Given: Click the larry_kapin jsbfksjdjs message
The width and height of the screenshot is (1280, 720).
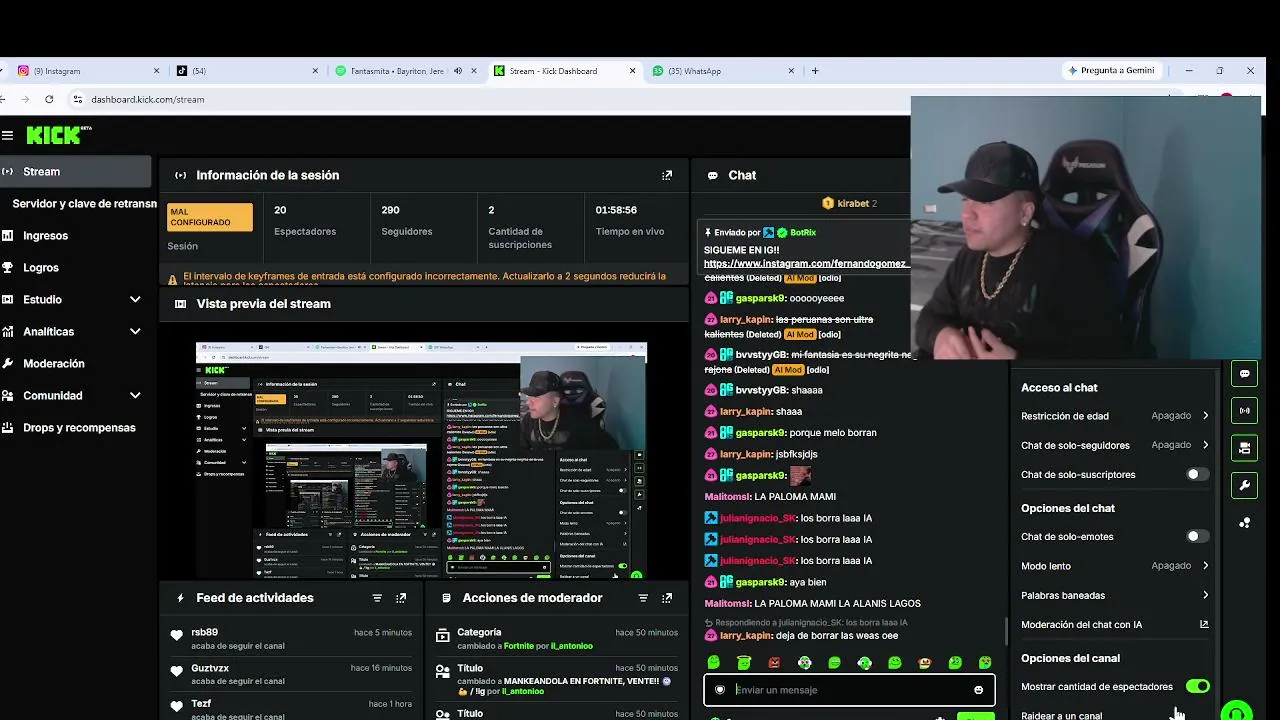Looking at the screenshot, I should 761,454.
